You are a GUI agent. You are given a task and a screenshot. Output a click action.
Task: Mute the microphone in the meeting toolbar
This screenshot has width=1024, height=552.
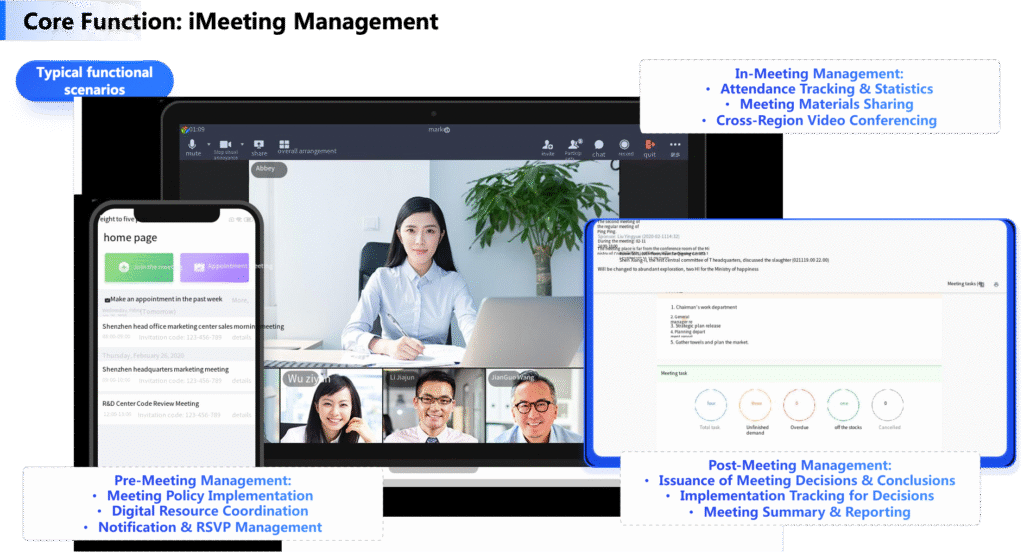tap(193, 144)
